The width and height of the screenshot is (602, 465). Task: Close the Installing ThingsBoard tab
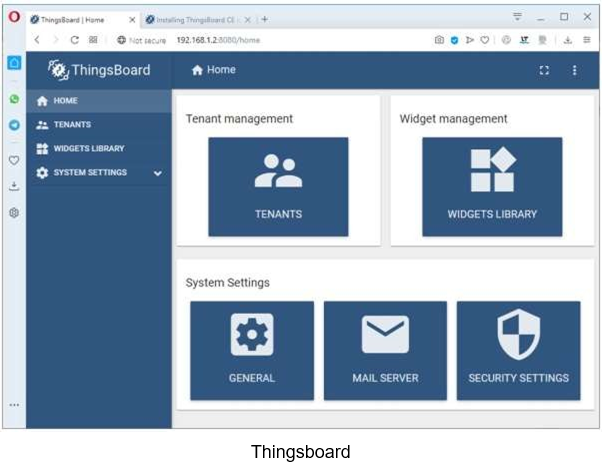(x=248, y=20)
